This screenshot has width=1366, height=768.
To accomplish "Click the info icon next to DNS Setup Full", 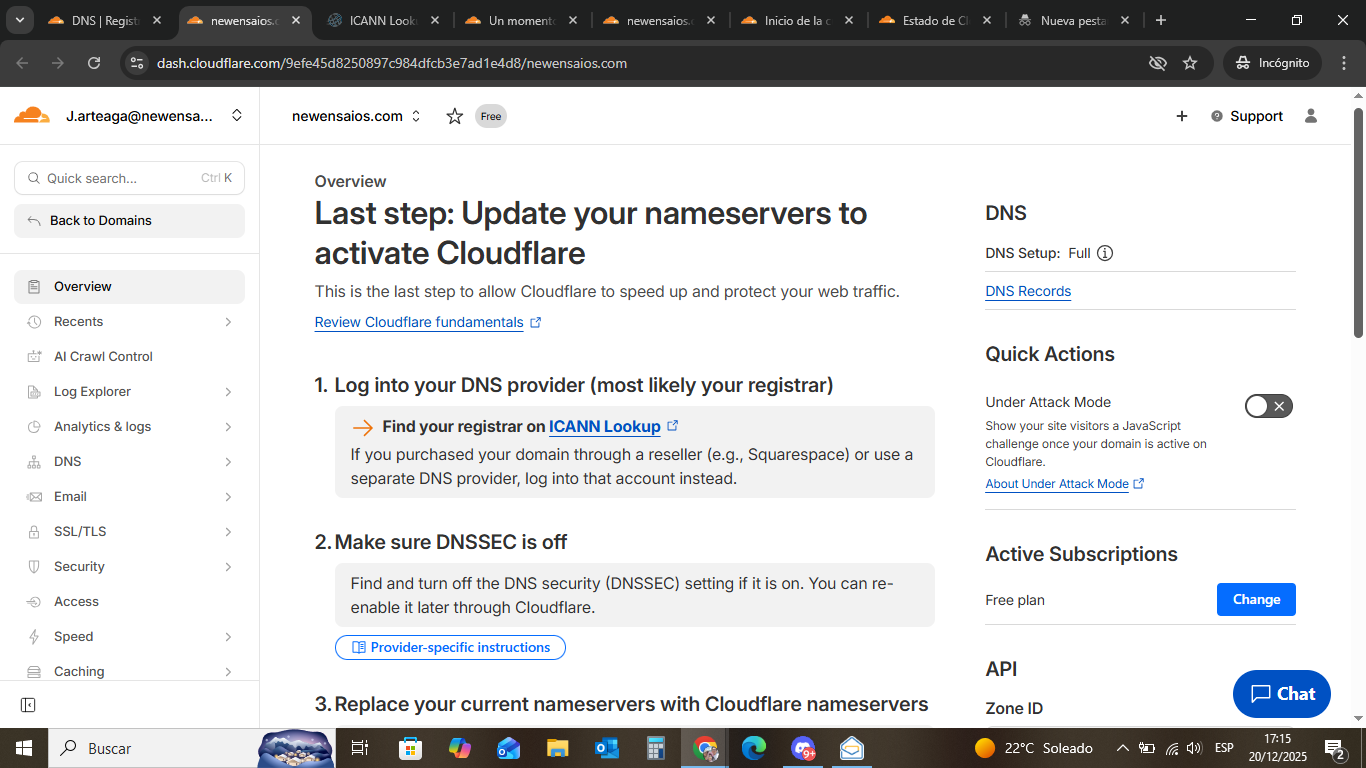I will coord(1105,253).
